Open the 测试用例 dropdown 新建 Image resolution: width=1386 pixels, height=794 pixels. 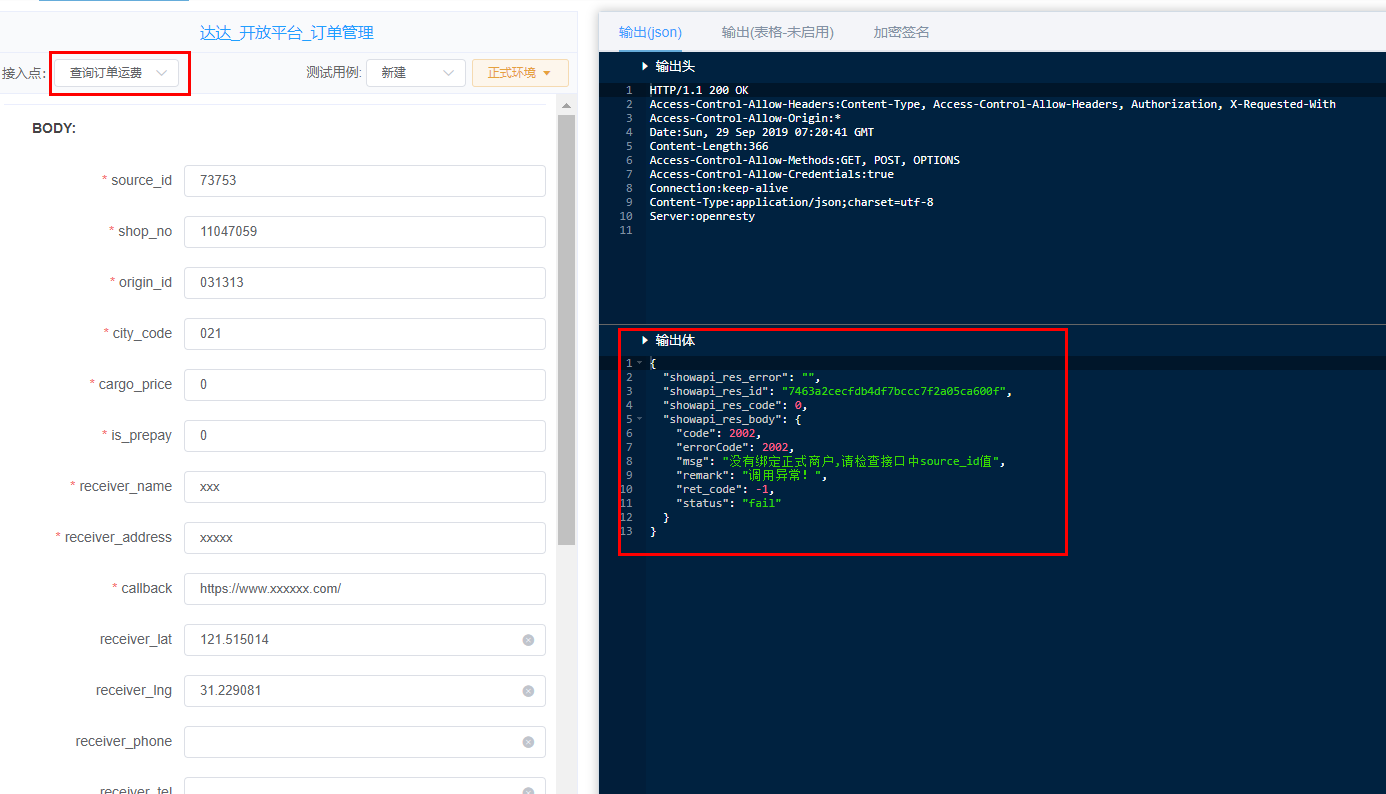point(416,73)
